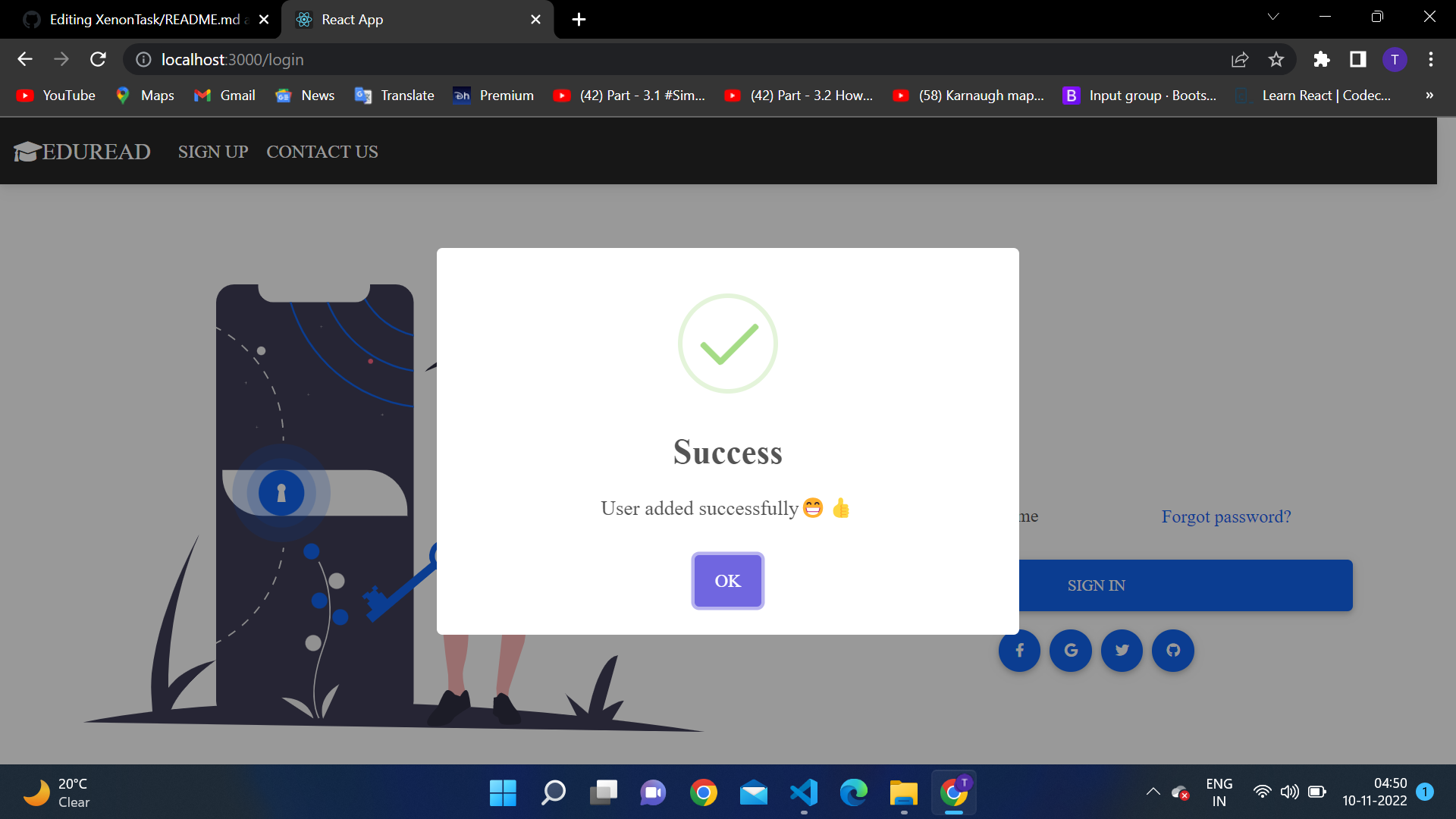Bookmark this page with star icon

(x=1276, y=59)
